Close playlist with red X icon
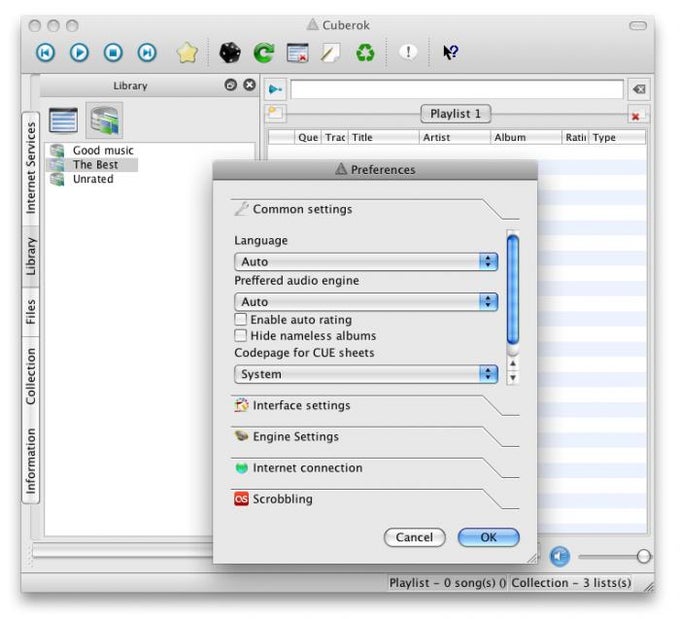680x619 pixels. click(x=636, y=116)
